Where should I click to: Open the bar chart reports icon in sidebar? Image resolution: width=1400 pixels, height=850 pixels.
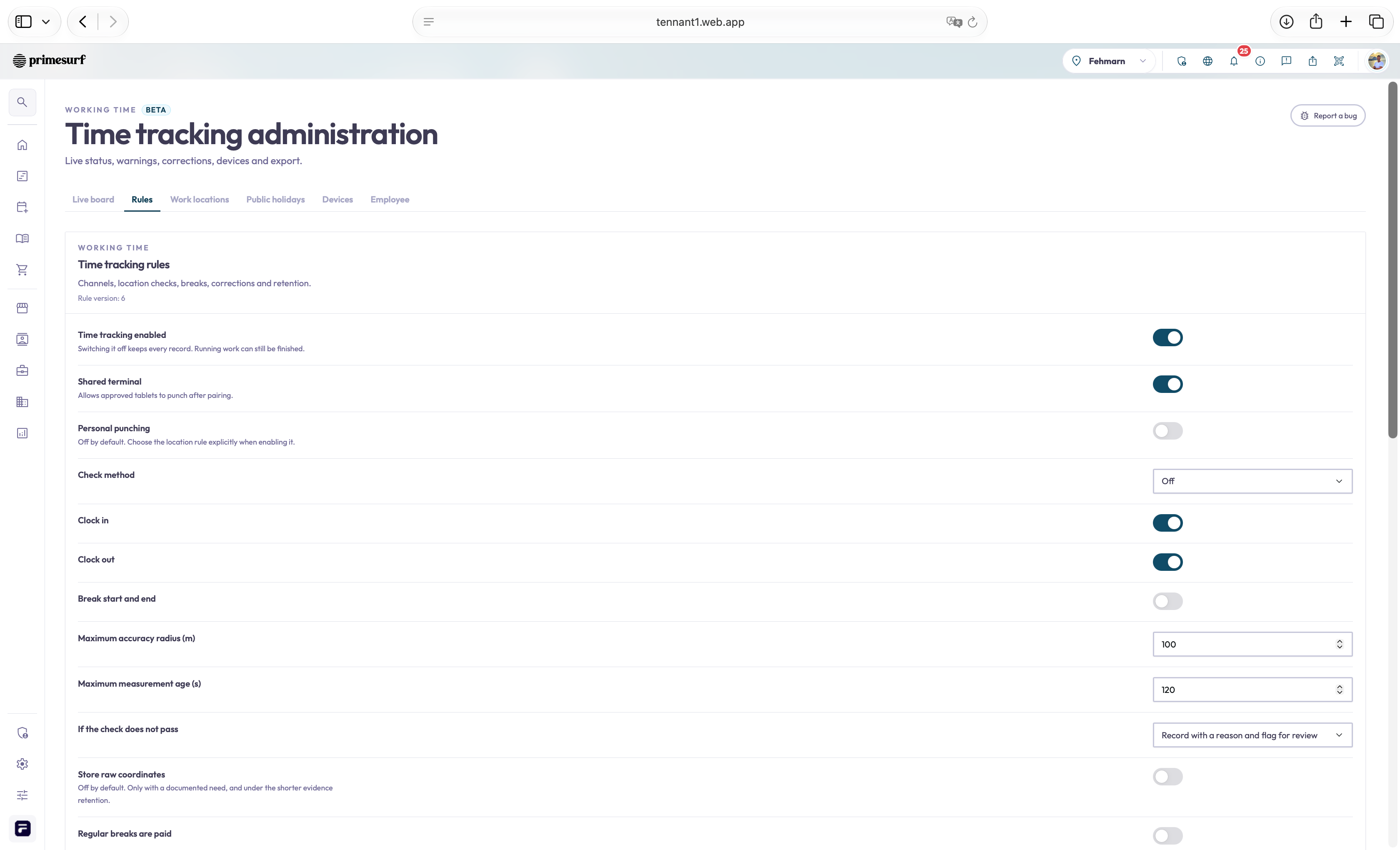[22, 433]
